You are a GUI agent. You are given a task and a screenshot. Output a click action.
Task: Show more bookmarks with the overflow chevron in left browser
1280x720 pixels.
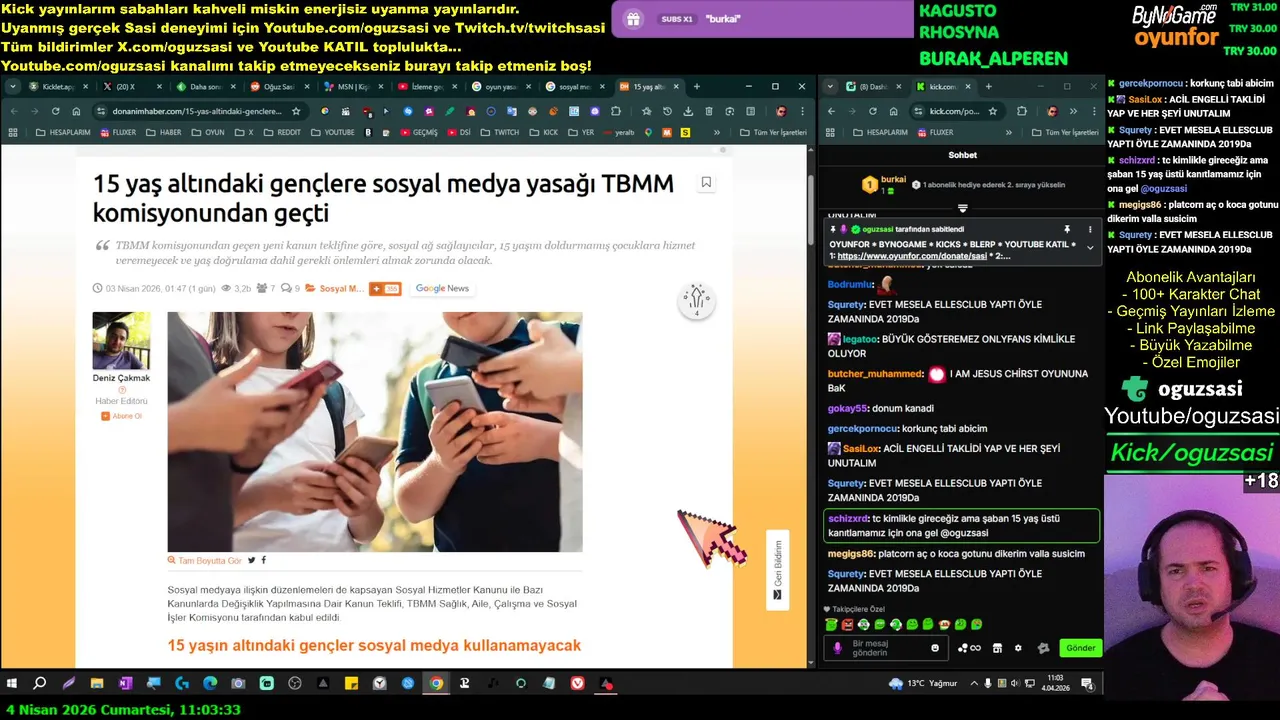coord(716,132)
